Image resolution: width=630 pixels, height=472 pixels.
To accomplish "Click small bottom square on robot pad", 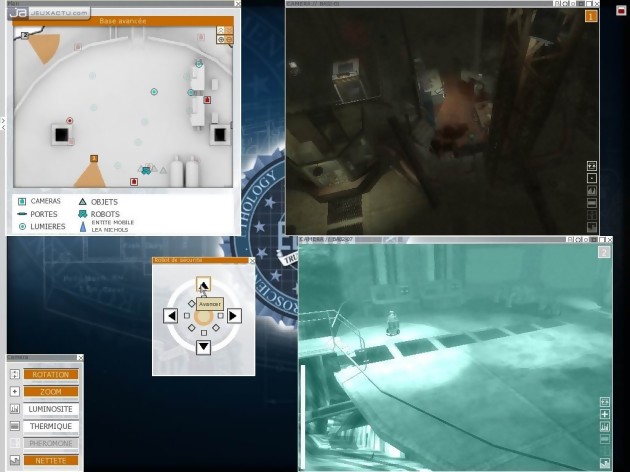I will pyautogui.click(x=204, y=333).
